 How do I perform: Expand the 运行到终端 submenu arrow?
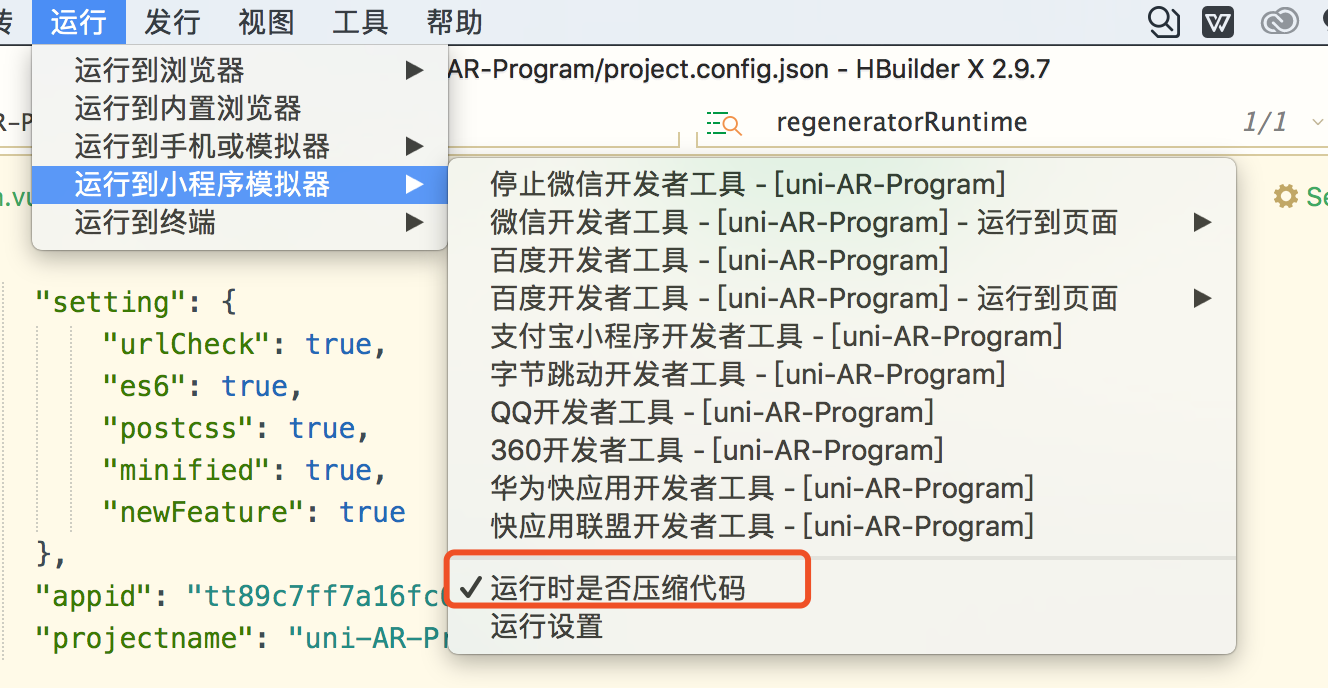tap(414, 222)
